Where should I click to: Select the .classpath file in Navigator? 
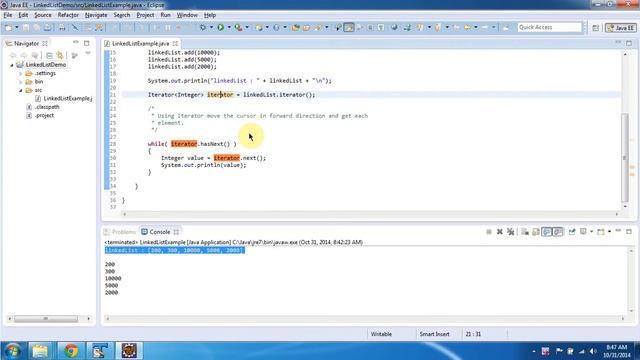pyautogui.click(x=43, y=107)
